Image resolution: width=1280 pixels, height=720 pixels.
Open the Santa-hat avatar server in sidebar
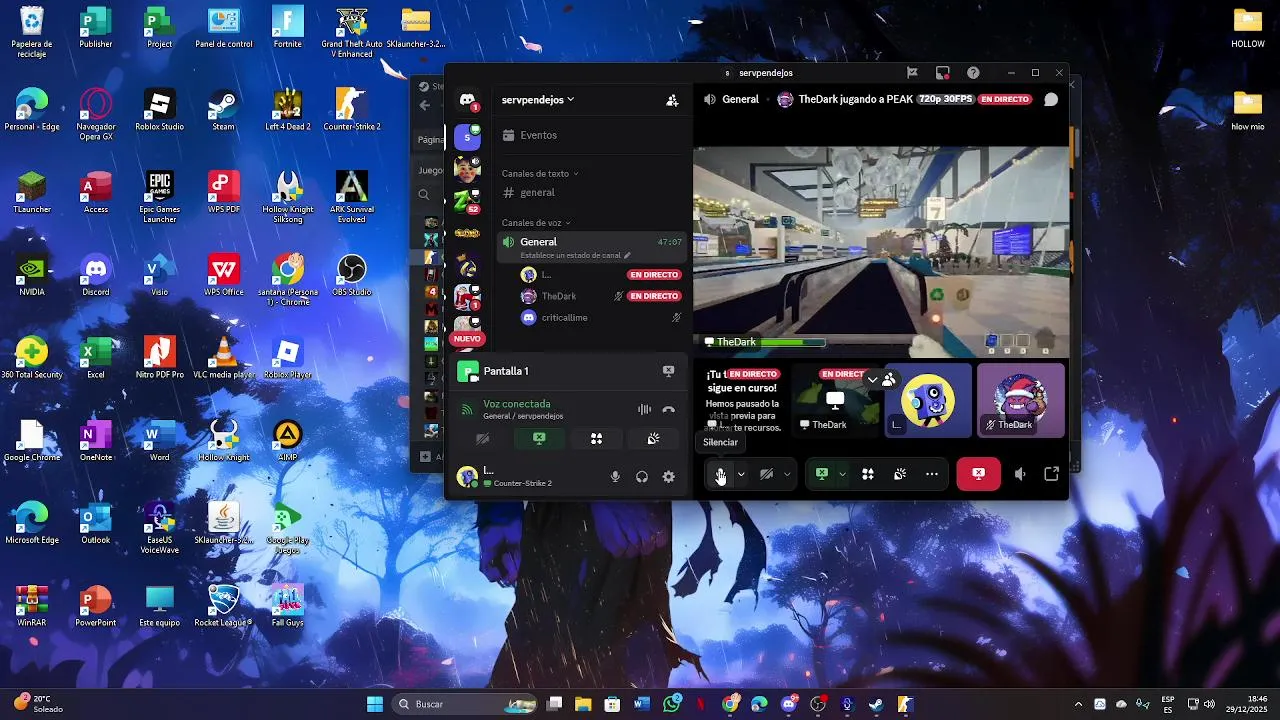click(x=467, y=297)
